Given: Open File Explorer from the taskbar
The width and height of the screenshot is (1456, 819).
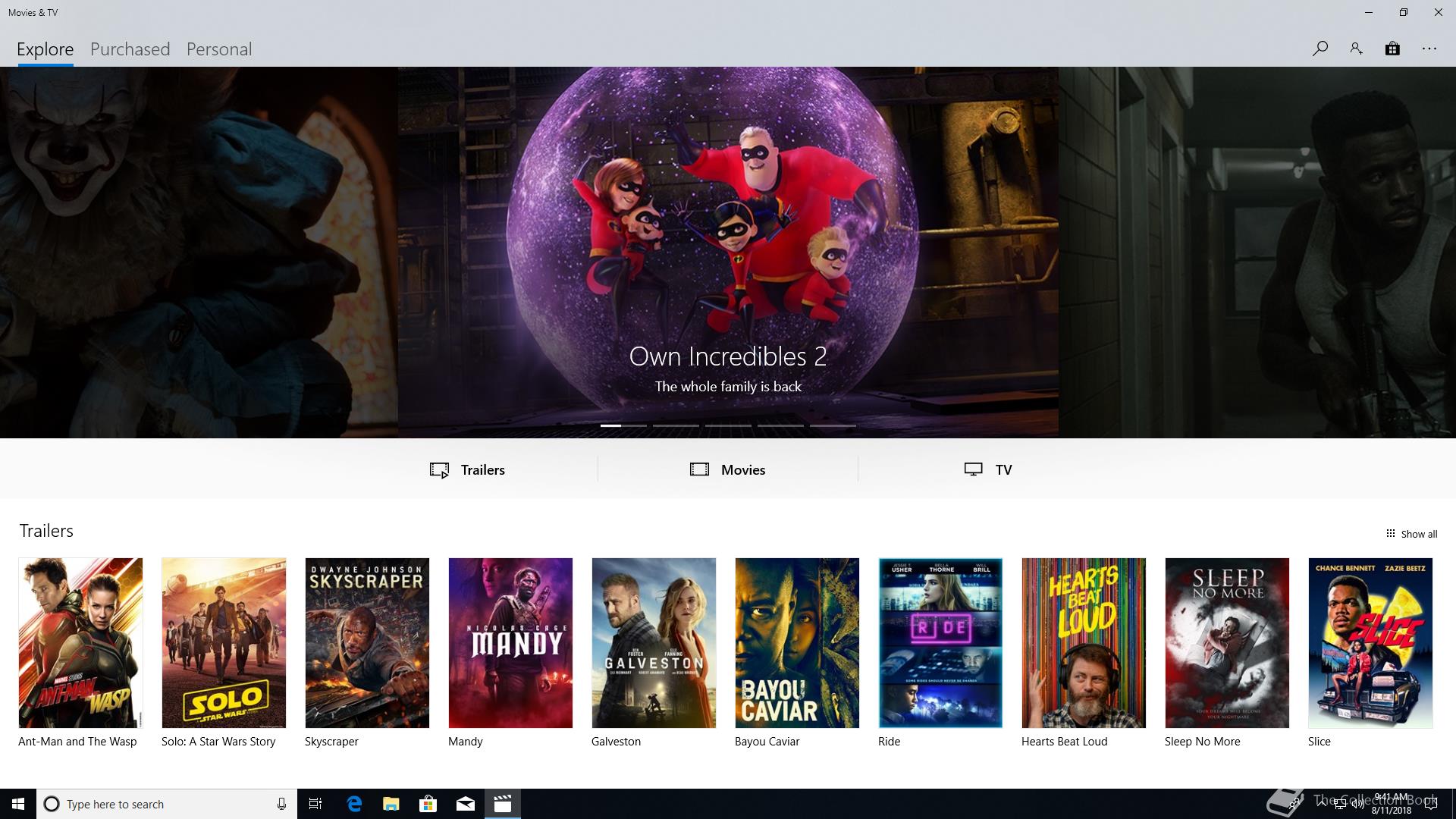Looking at the screenshot, I should pyautogui.click(x=391, y=804).
